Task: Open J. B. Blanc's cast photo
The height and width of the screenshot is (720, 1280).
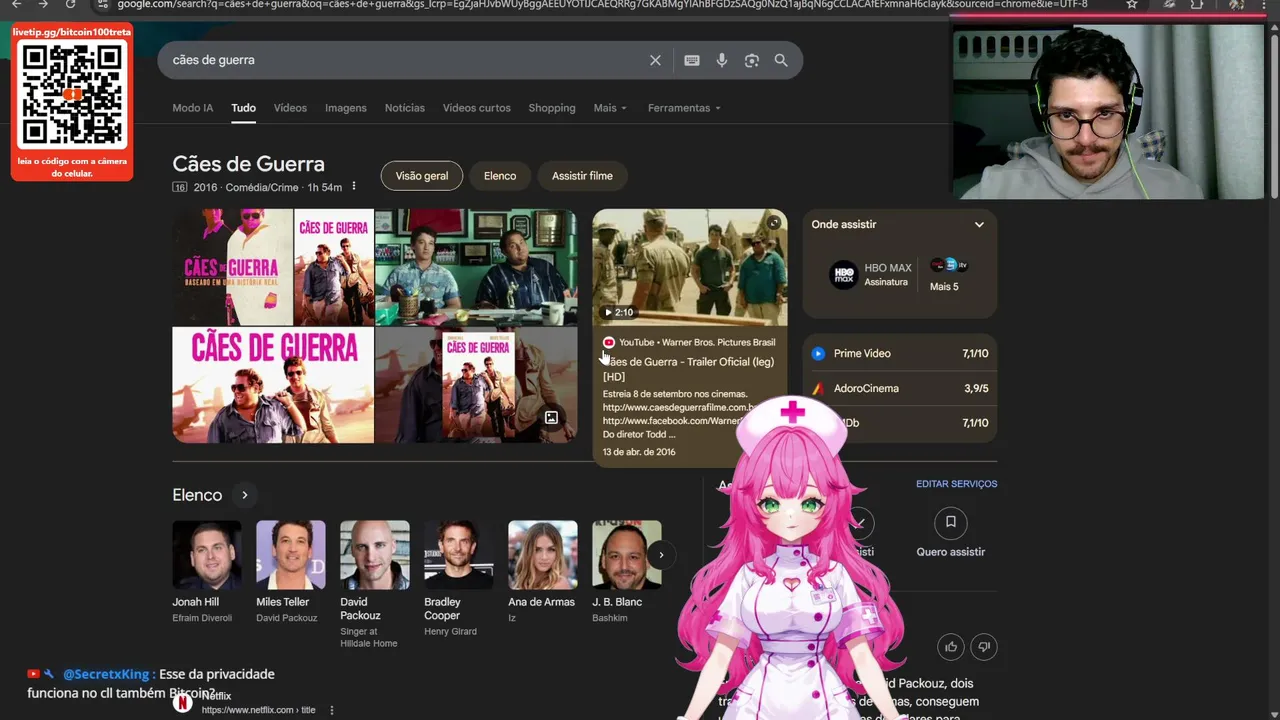Action: [627, 555]
